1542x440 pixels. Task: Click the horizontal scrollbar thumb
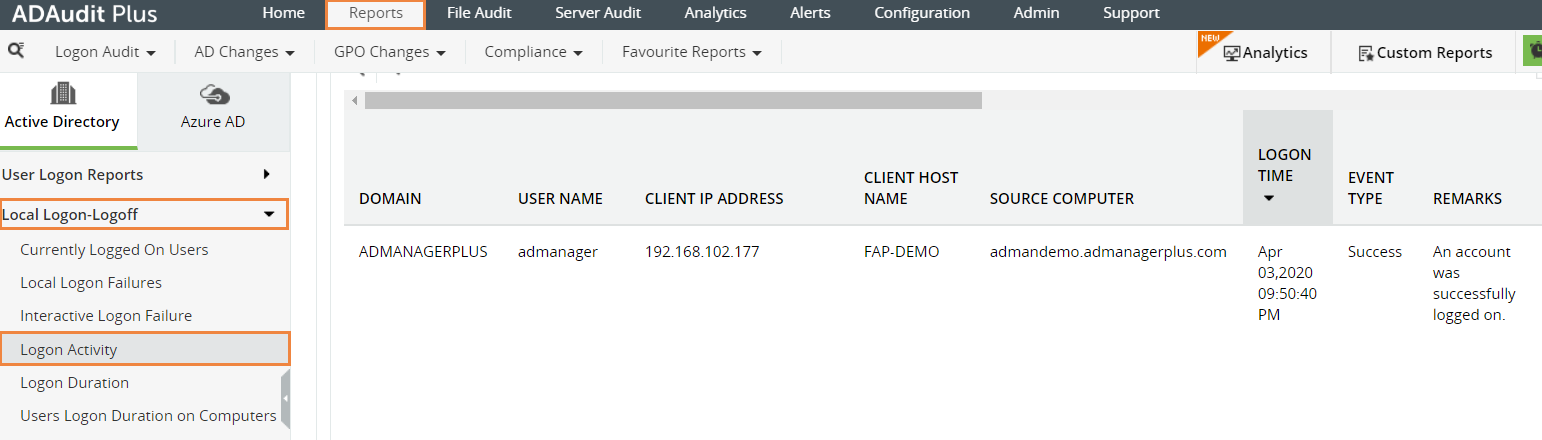[672, 100]
